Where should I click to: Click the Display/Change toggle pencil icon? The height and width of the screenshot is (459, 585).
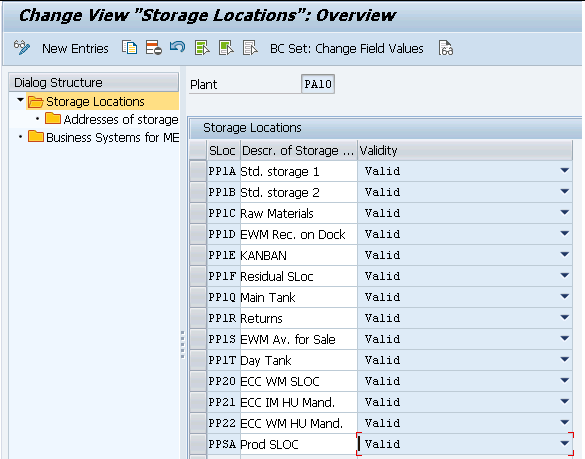pos(22,48)
